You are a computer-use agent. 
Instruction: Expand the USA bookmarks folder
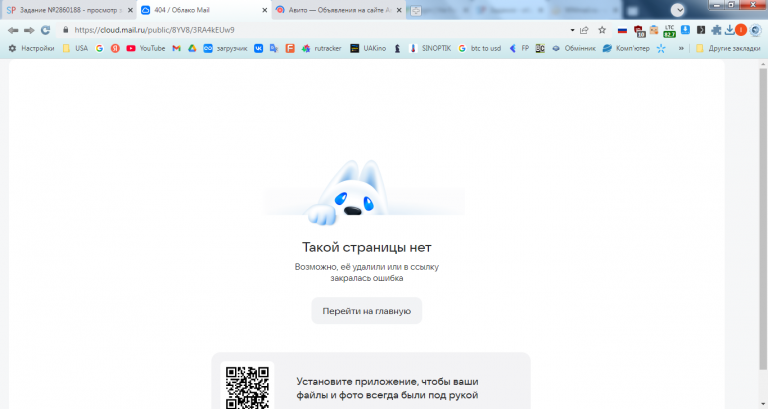click(x=75, y=48)
